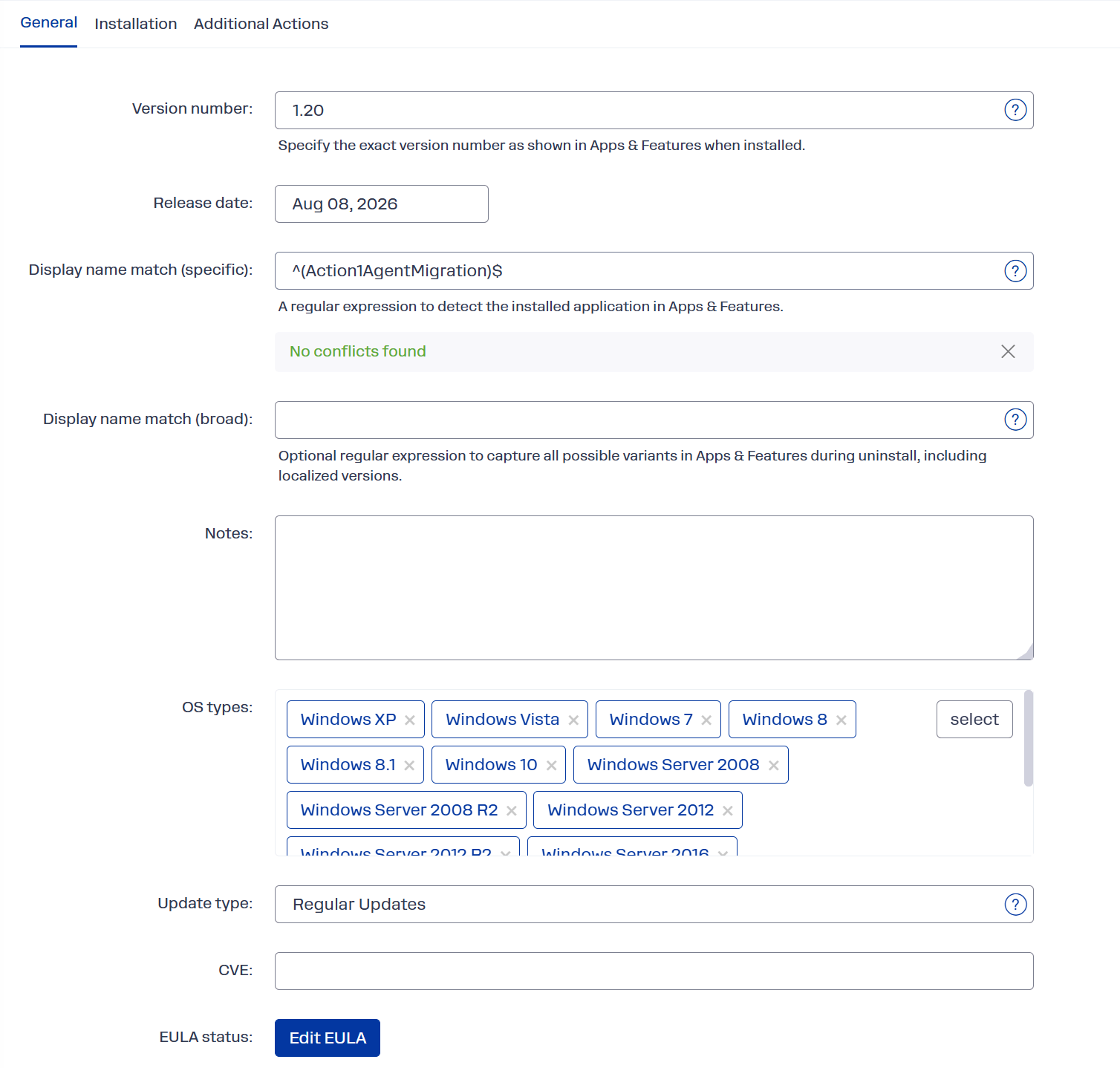
Task: Open the Installation tab
Action: pyautogui.click(x=136, y=24)
